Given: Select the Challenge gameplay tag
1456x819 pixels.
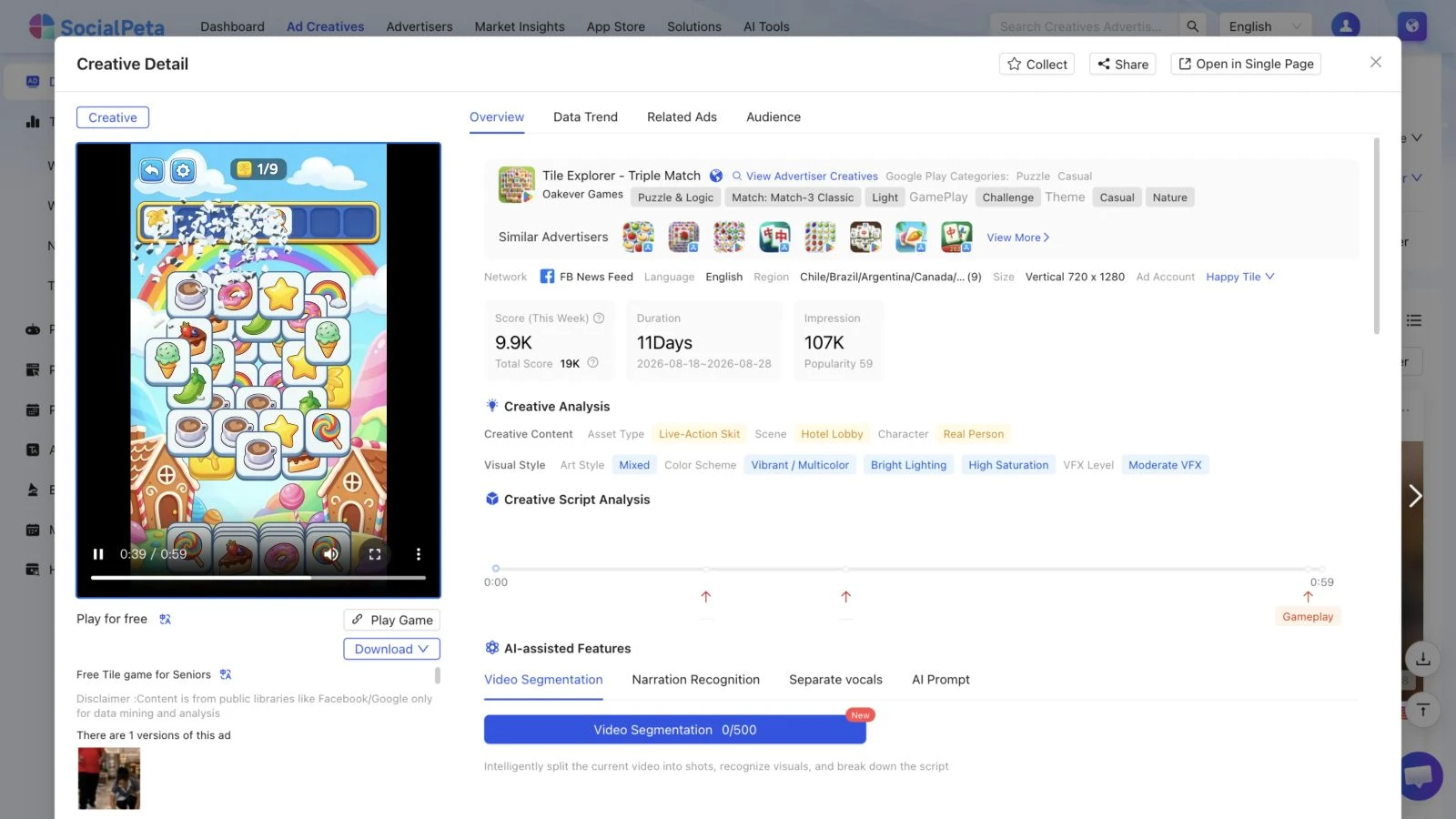Looking at the screenshot, I should [1007, 197].
